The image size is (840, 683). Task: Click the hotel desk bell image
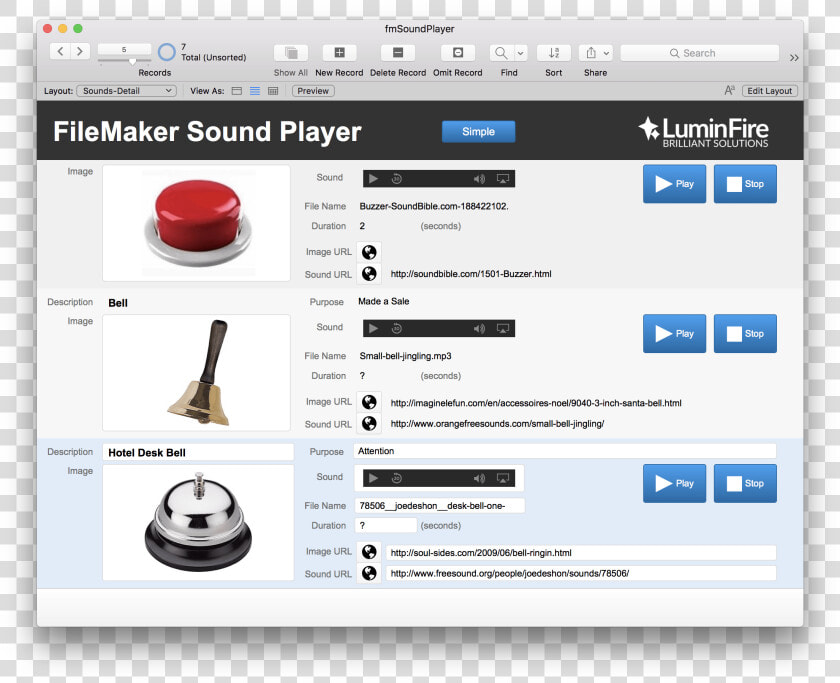pyautogui.click(x=198, y=522)
